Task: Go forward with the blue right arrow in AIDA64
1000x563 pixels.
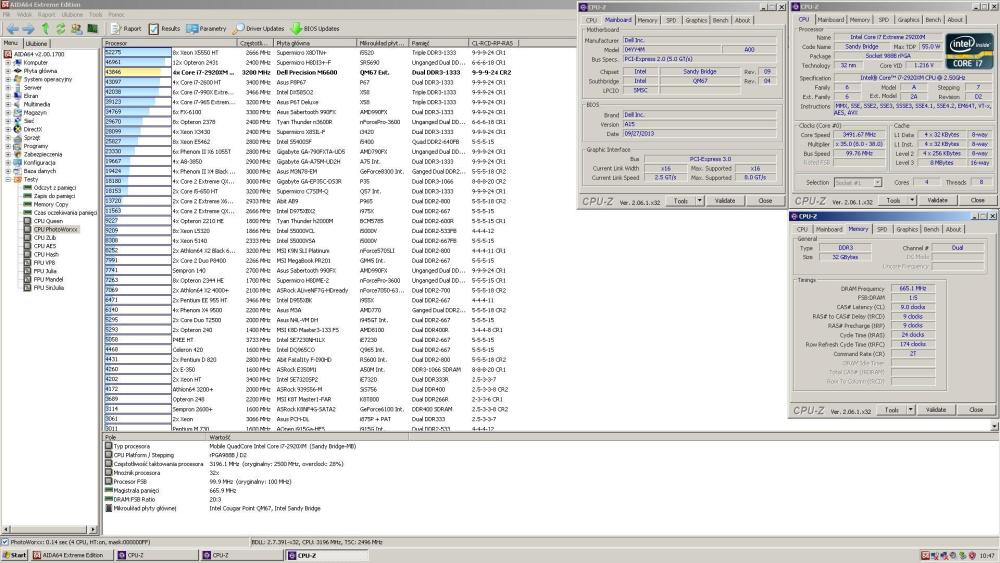Action: tap(29, 29)
